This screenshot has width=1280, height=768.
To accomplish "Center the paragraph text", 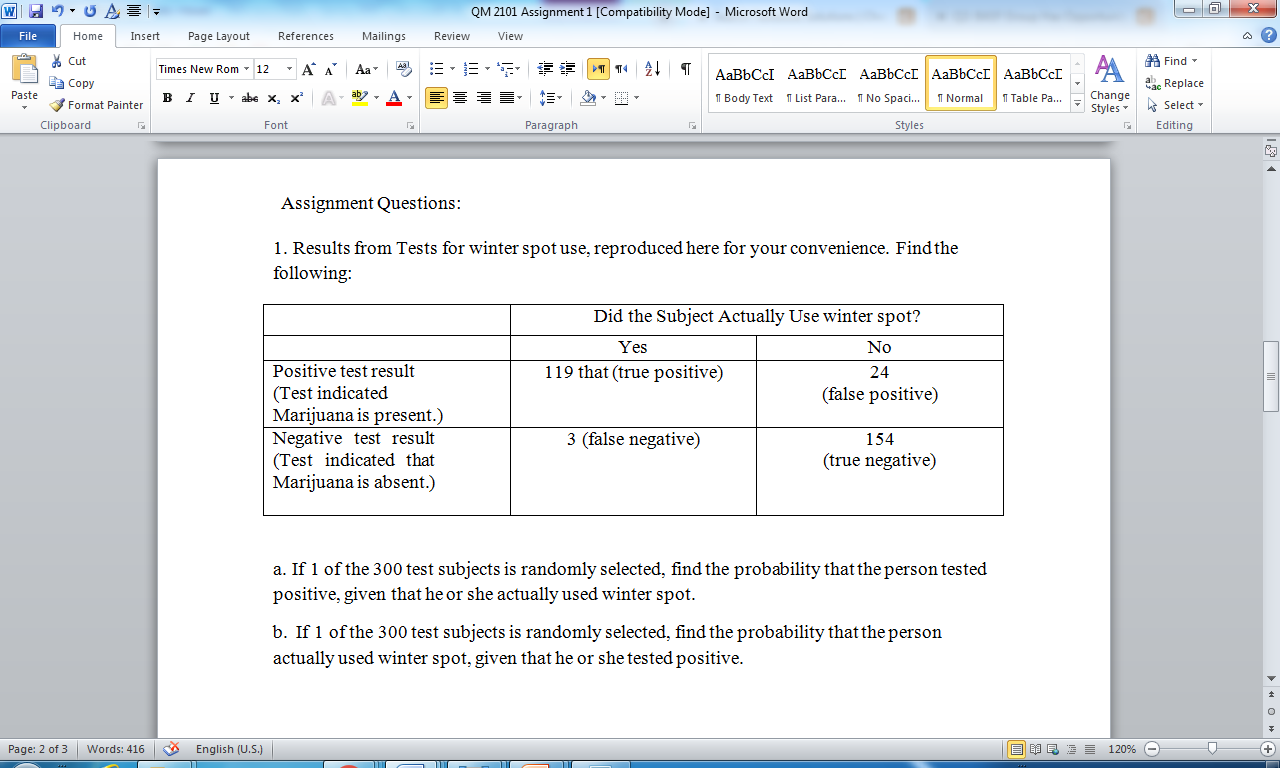I will pos(460,98).
